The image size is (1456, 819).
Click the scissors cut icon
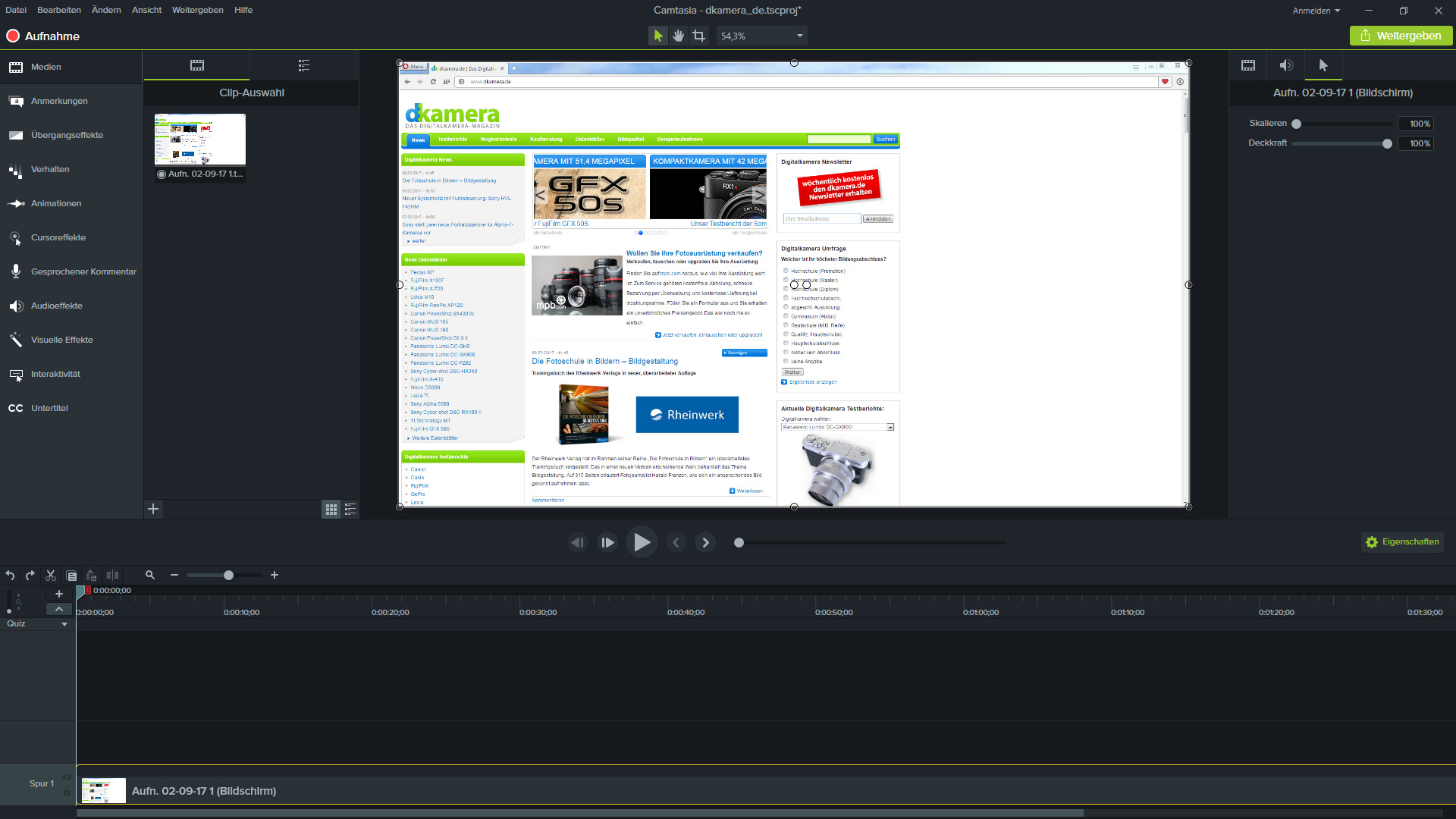click(x=51, y=576)
